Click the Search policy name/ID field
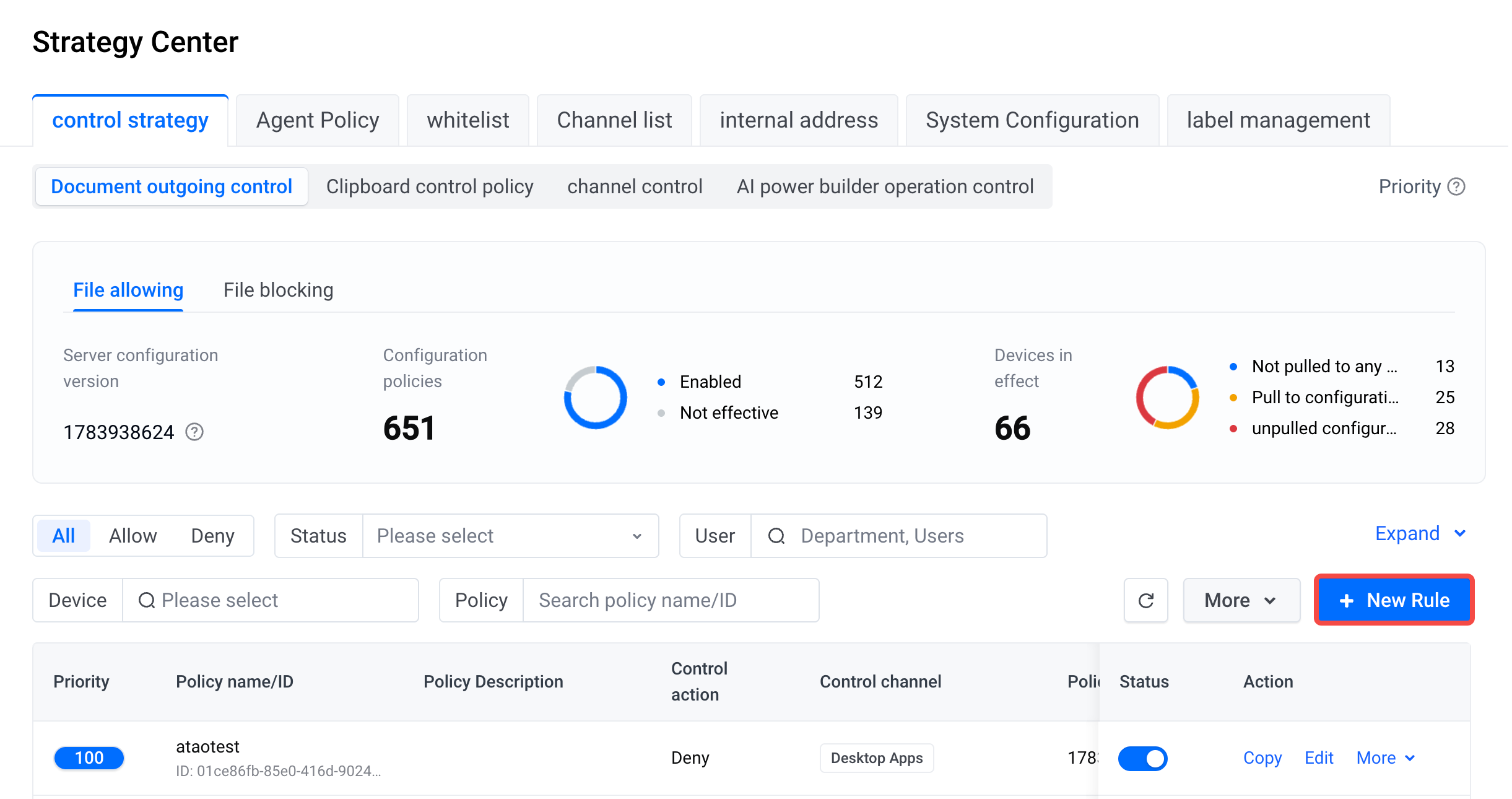Screen dimensions: 1512x799 (671, 600)
